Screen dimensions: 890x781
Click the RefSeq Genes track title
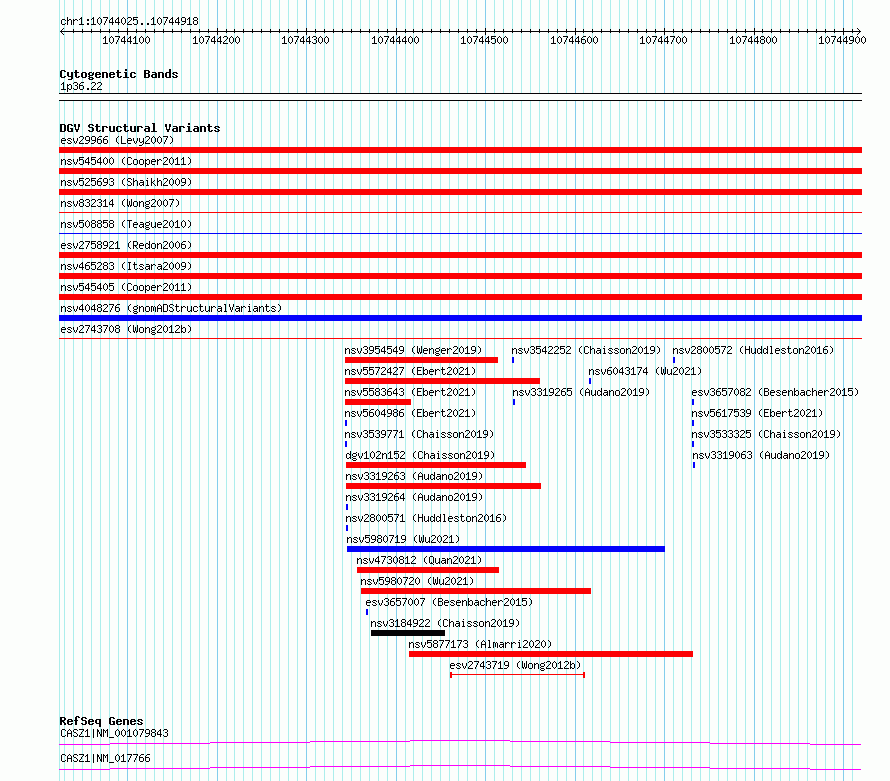click(x=102, y=721)
